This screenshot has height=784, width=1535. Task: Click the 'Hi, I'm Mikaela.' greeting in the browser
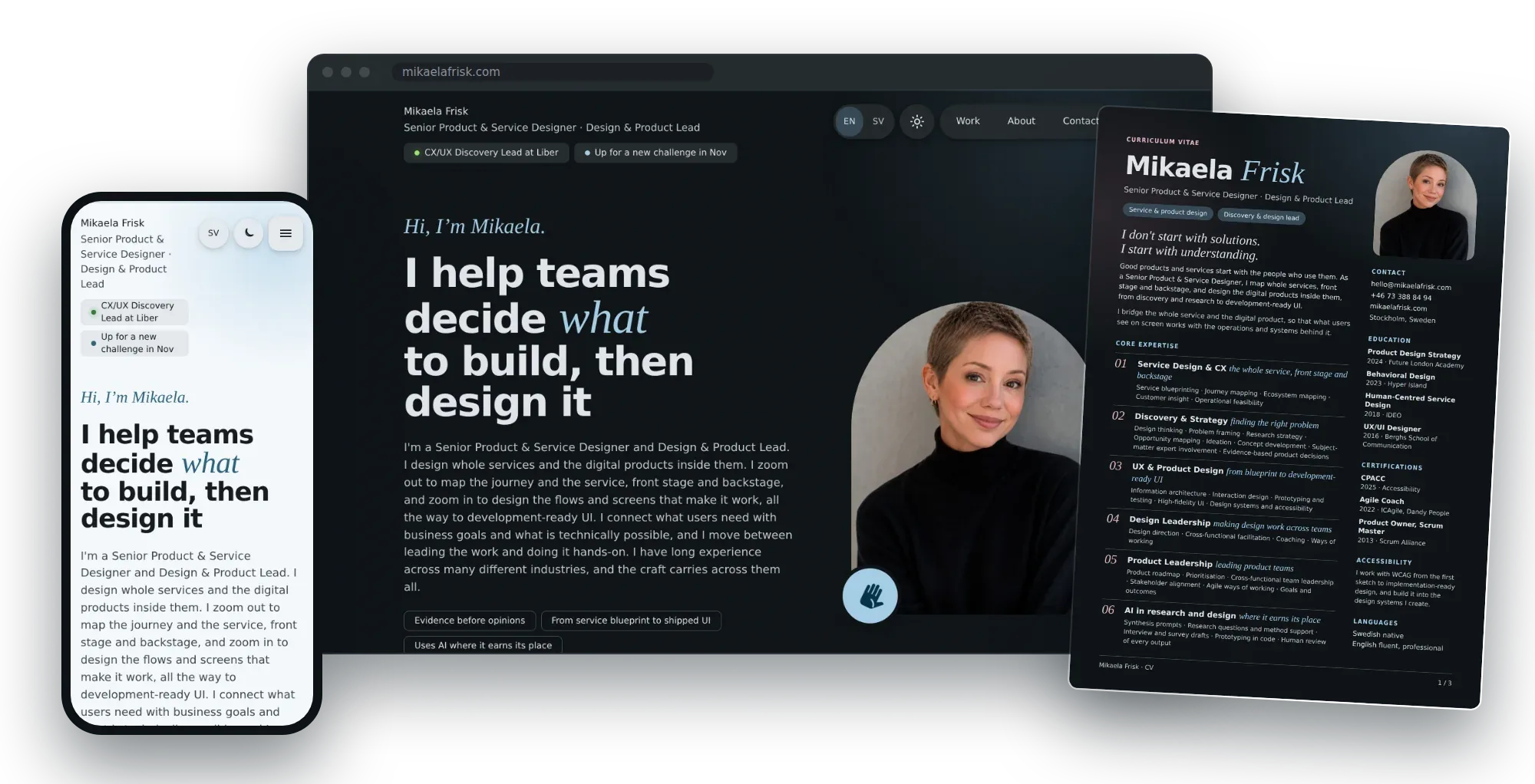pos(474,226)
